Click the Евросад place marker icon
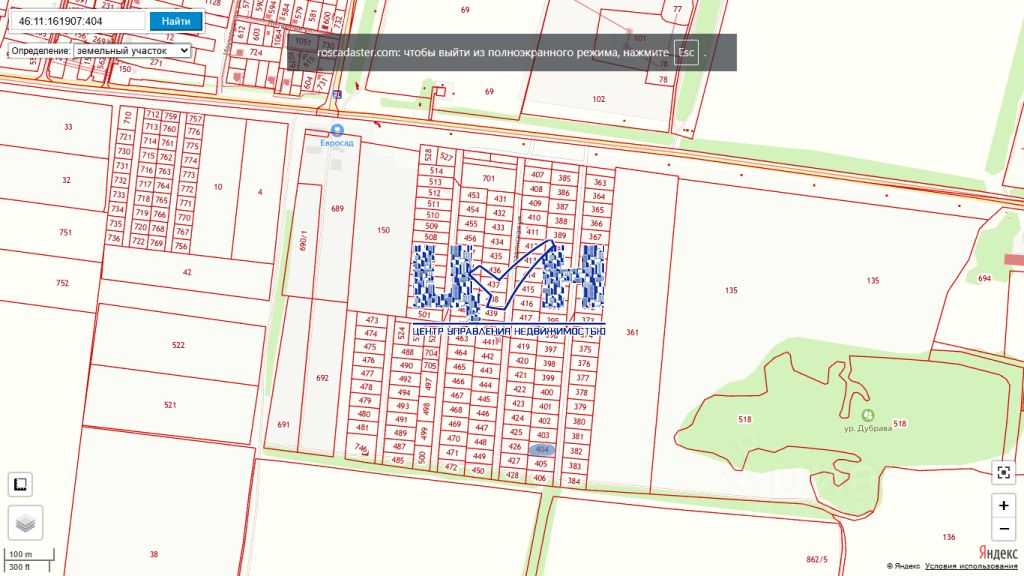1024x576 pixels. 337,131
